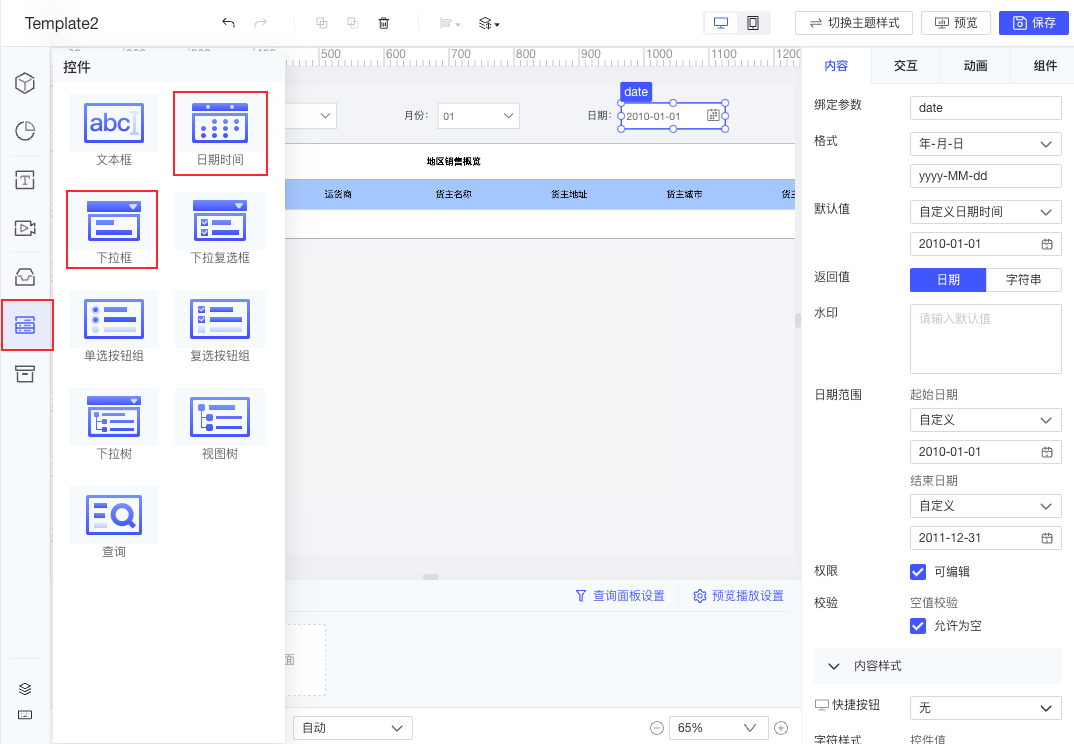Screen dimensions: 1074x744
Task: Click the 地区销售概览 title on canvas
Action: click(x=453, y=162)
